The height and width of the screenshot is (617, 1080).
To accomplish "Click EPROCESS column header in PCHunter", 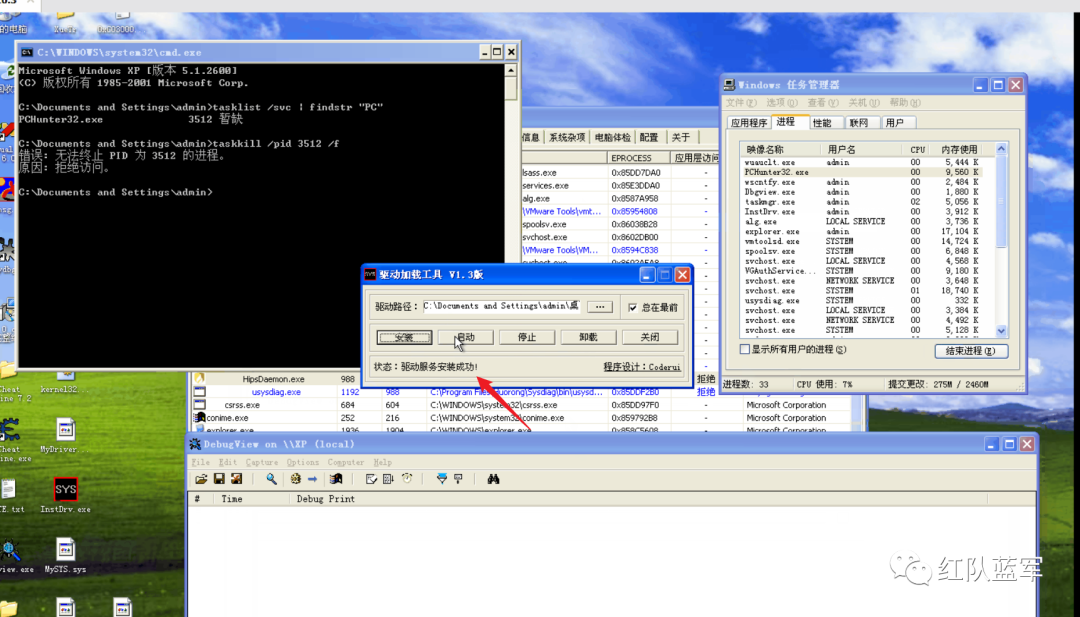I will 638,158.
